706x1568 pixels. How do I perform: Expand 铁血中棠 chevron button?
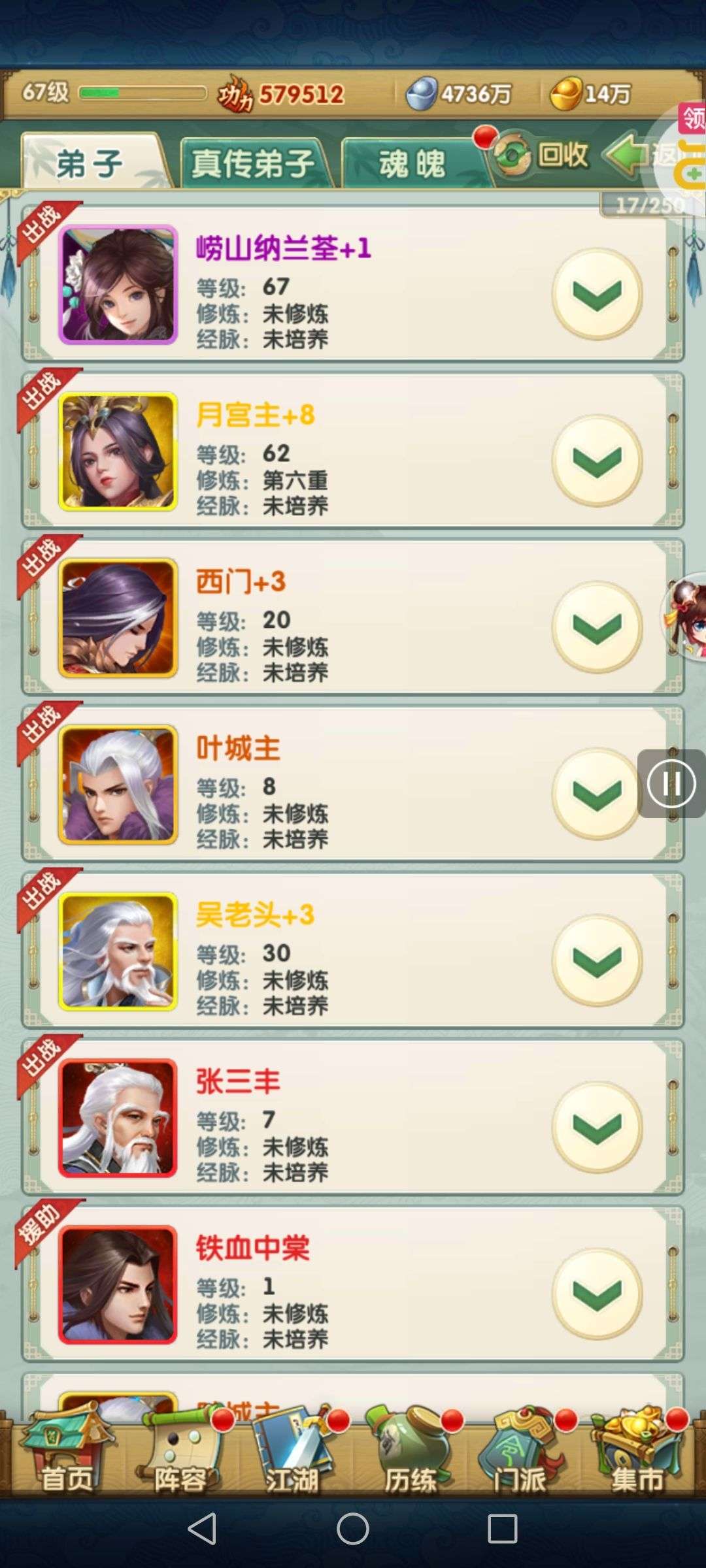(597, 1294)
